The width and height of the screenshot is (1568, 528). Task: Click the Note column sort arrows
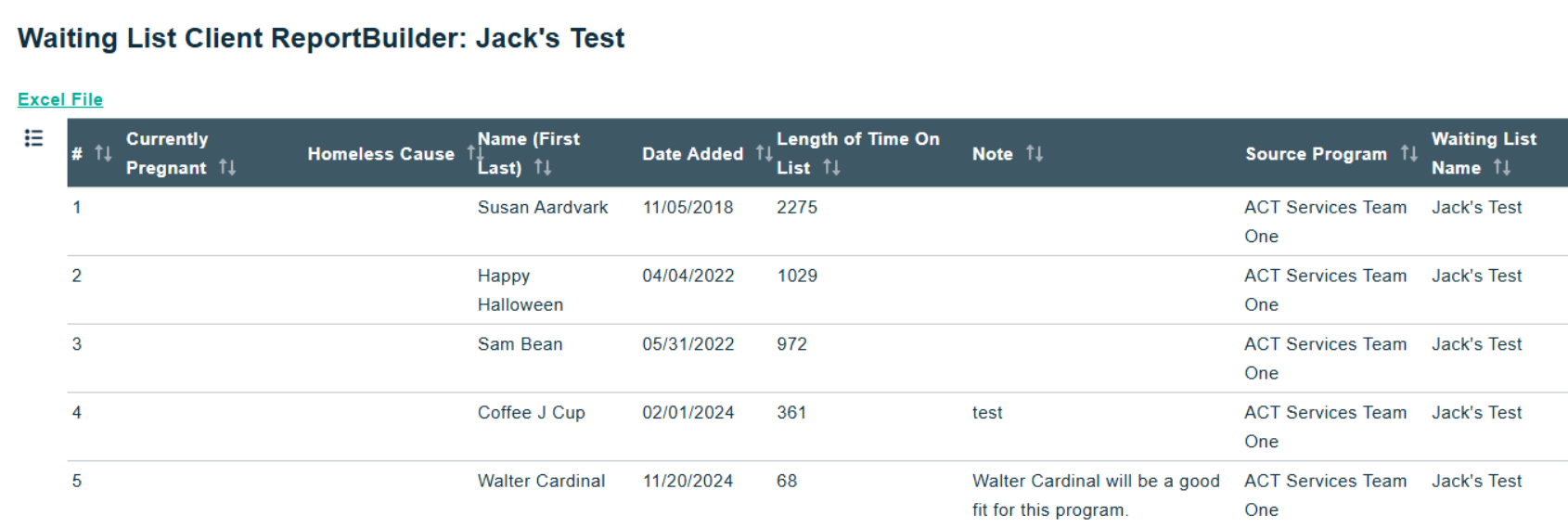pyautogui.click(x=1035, y=153)
